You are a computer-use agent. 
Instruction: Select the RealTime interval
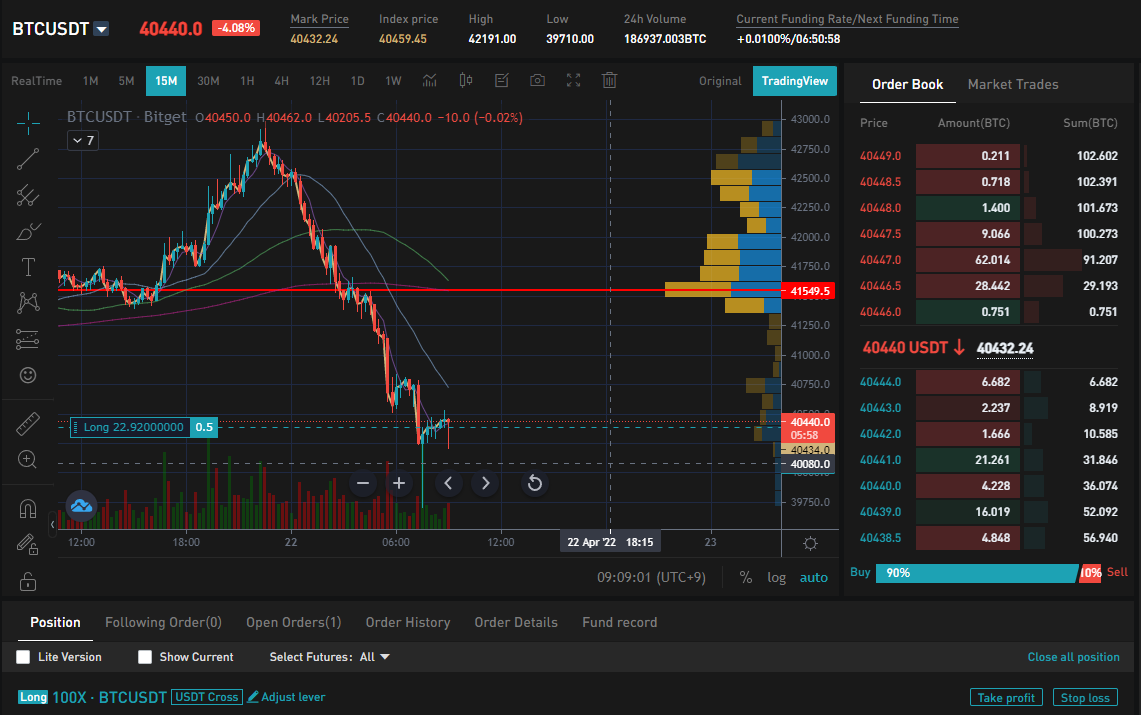click(36, 81)
